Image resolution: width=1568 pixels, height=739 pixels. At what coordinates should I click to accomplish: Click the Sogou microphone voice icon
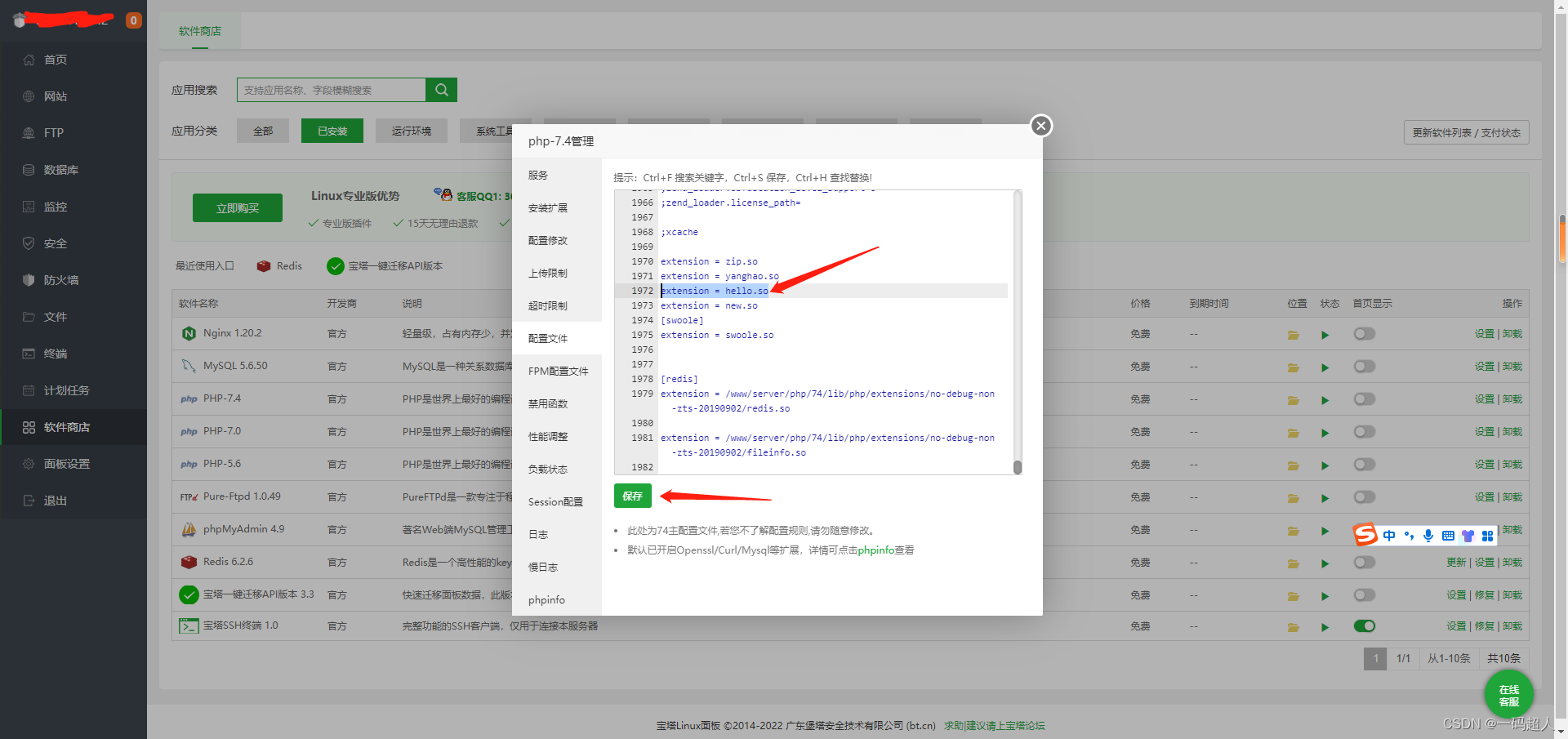click(1428, 536)
